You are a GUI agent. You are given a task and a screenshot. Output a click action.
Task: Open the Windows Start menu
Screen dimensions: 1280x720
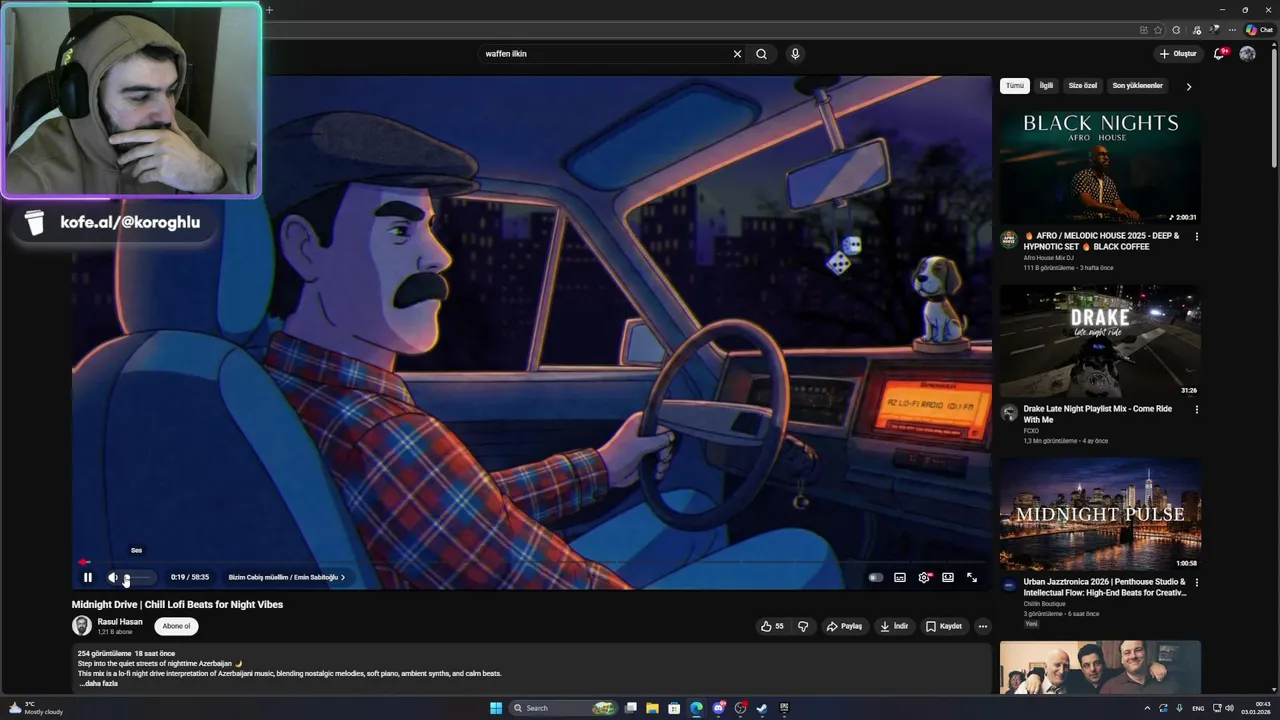496,708
